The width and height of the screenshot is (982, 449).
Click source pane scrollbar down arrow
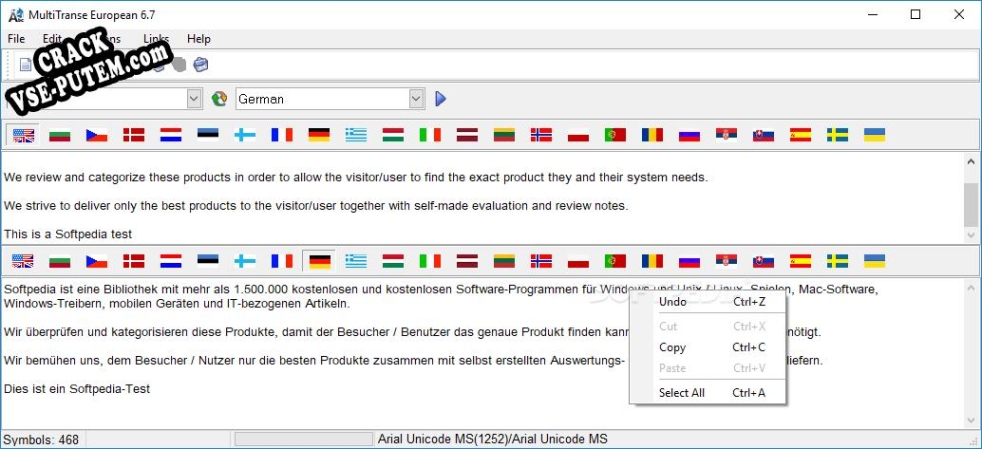coord(971,235)
